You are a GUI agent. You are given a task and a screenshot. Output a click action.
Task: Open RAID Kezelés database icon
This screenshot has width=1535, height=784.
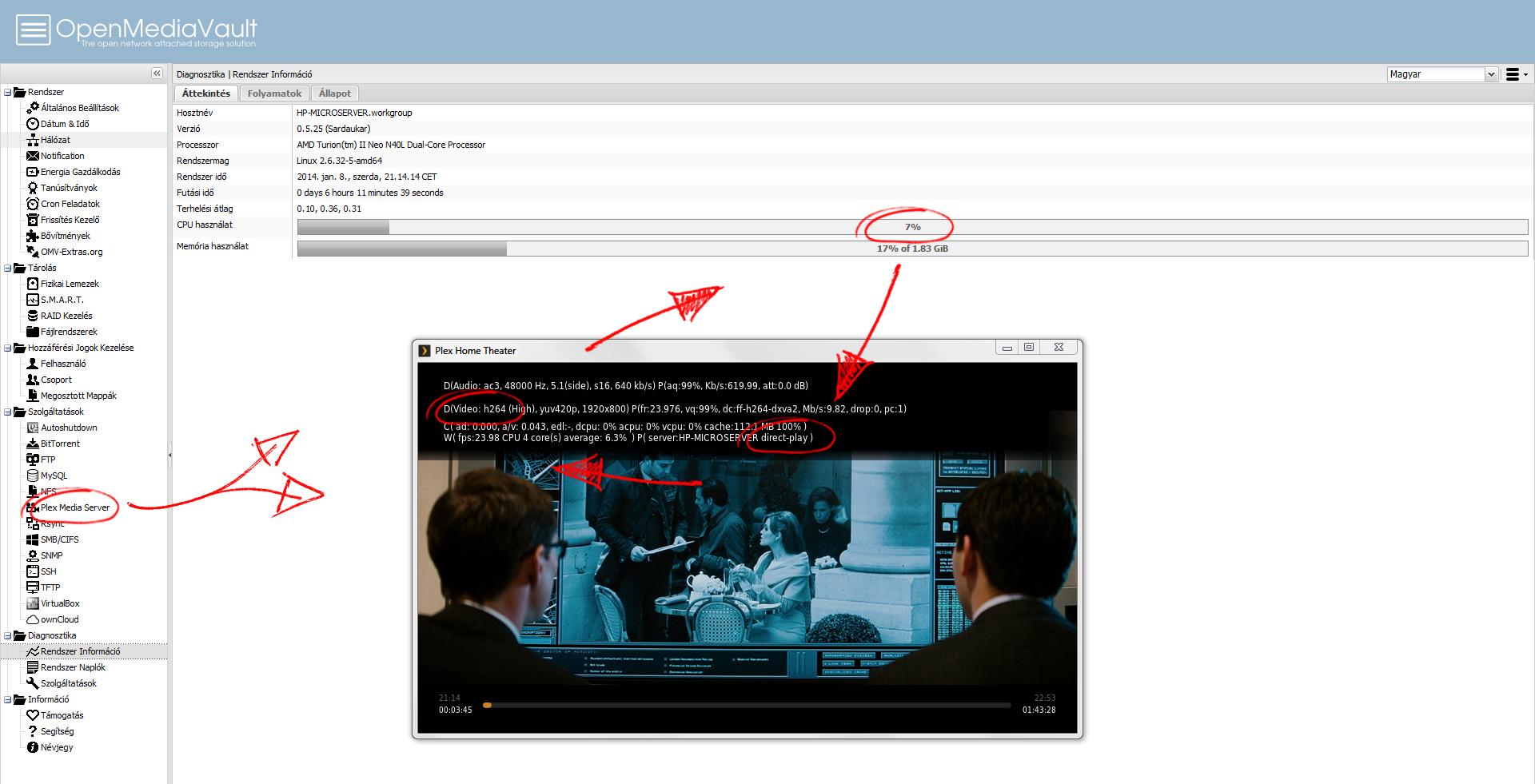click(x=33, y=316)
